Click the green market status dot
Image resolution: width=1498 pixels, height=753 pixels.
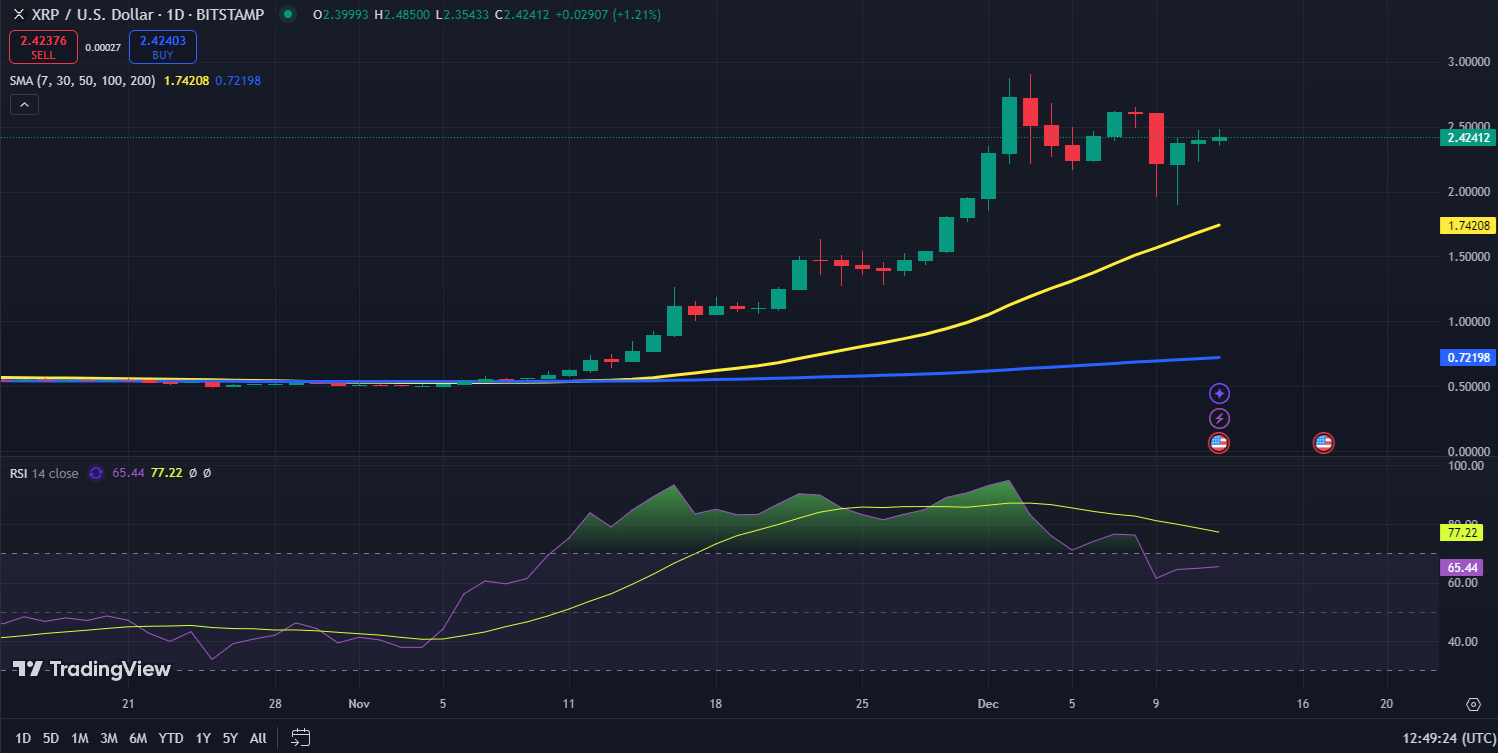coord(288,15)
